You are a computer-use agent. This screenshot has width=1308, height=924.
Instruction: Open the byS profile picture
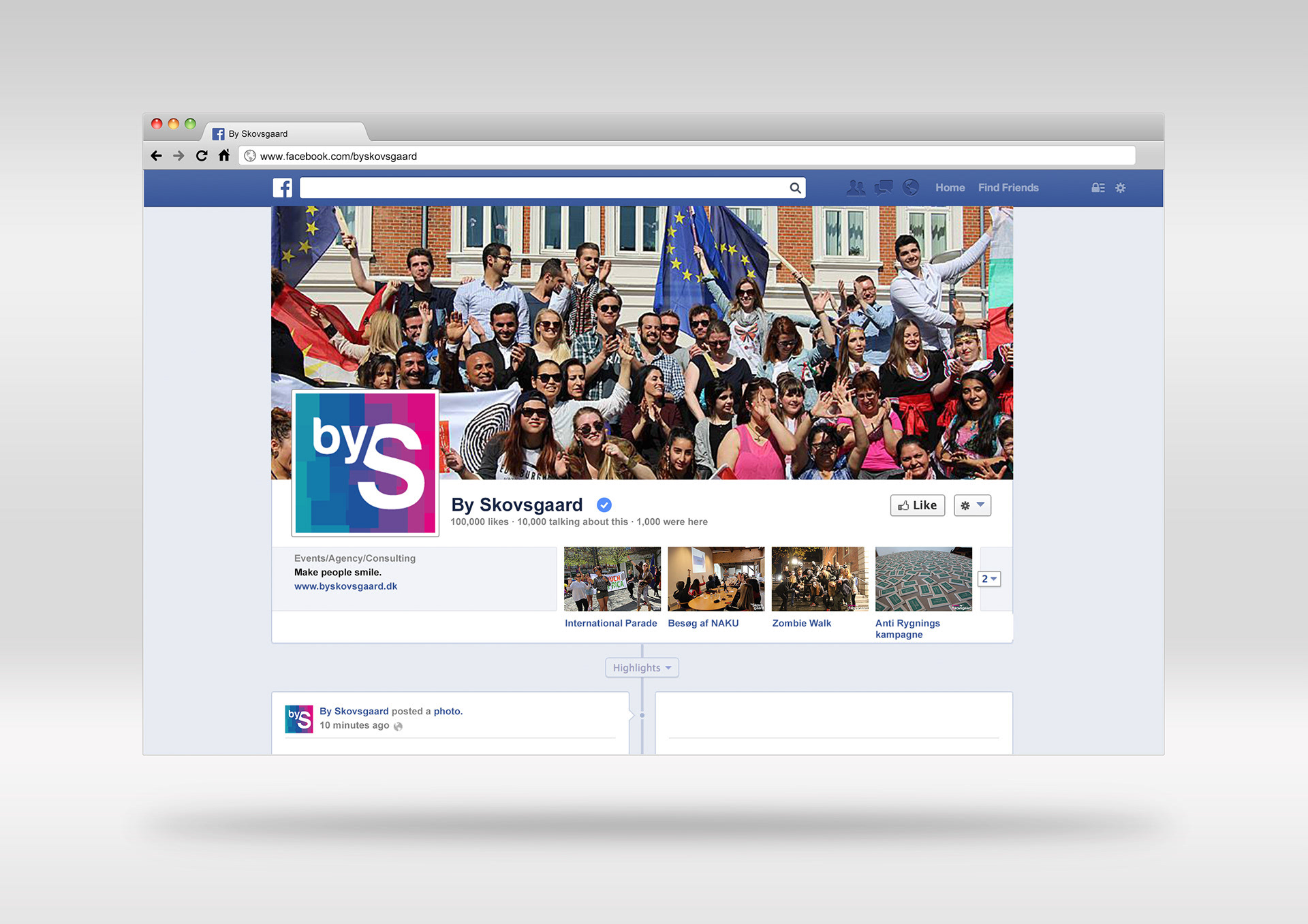coord(365,463)
